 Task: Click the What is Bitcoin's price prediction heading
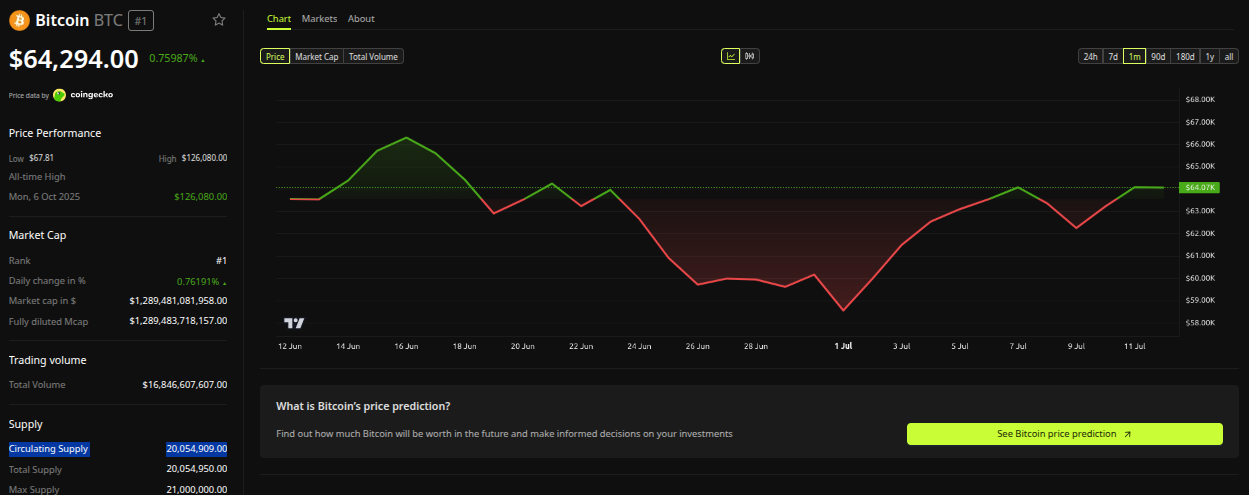click(x=363, y=407)
